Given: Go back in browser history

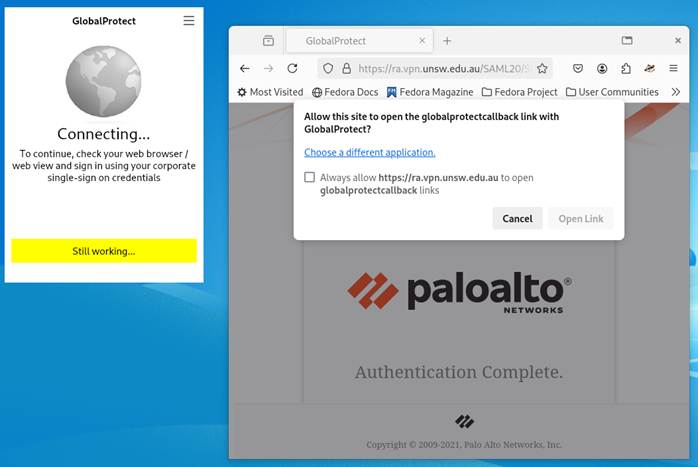Looking at the screenshot, I should [x=244, y=69].
